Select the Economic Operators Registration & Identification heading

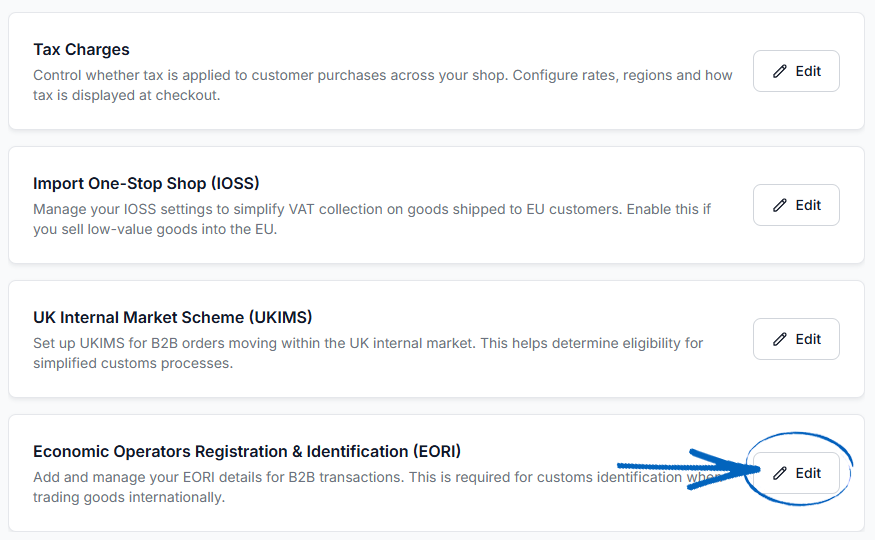[x=247, y=451]
